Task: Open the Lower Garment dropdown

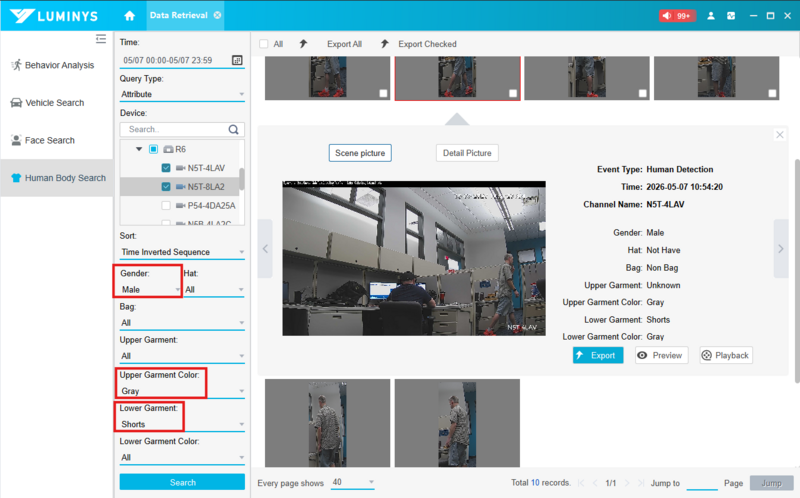Action: click(182, 424)
